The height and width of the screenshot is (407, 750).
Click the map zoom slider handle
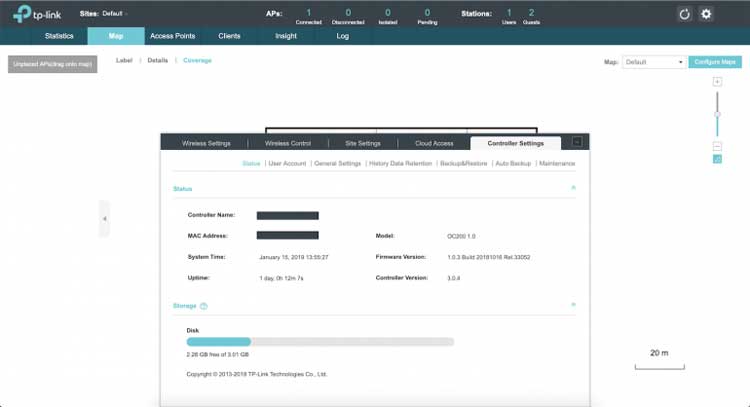tap(717, 114)
